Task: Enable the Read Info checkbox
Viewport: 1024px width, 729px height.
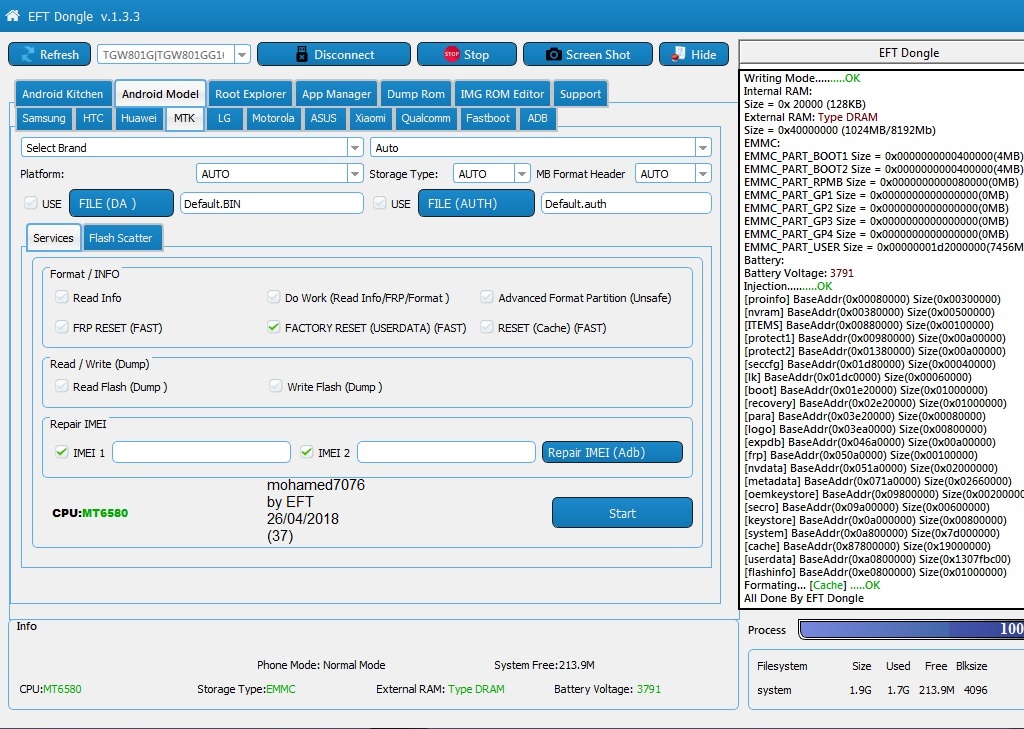Action: click(61, 297)
